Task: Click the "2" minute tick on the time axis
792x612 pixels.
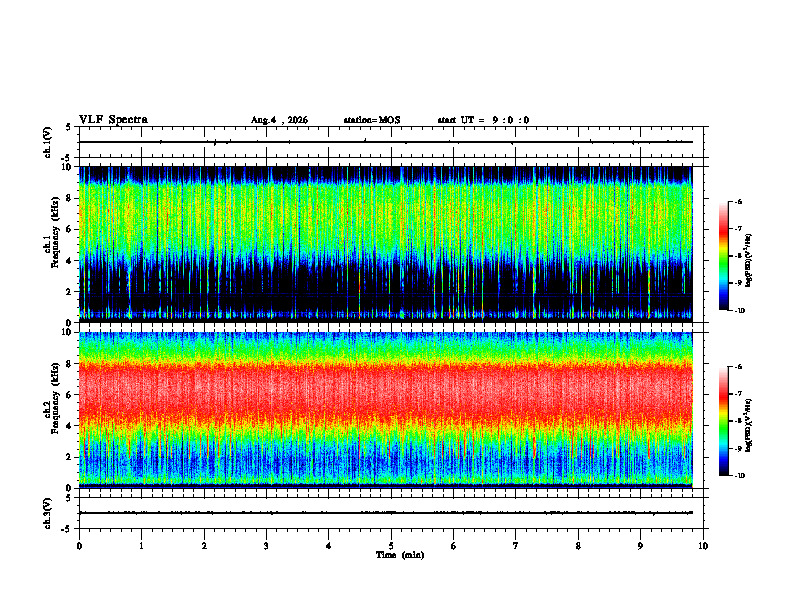Action: click(x=204, y=546)
